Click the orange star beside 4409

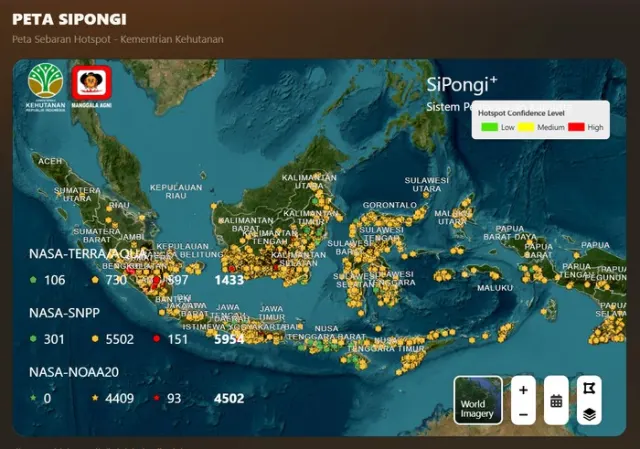pos(95,398)
